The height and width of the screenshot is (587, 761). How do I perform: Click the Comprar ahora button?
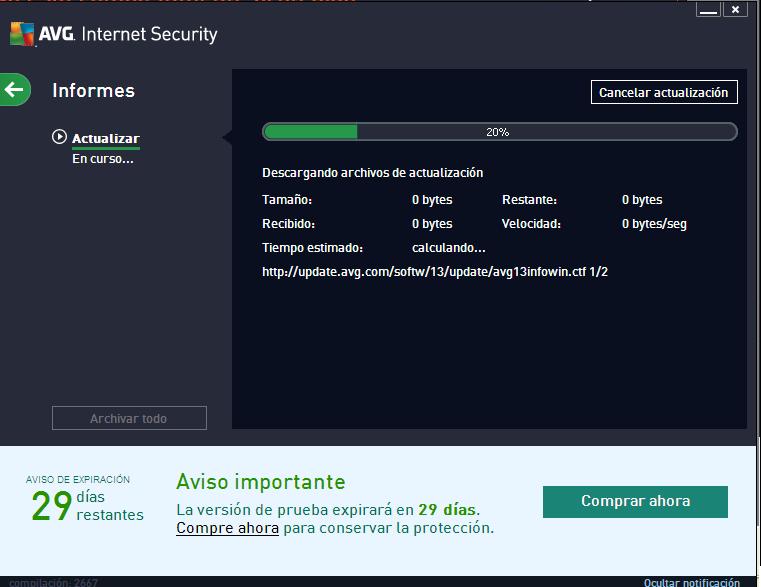click(635, 502)
